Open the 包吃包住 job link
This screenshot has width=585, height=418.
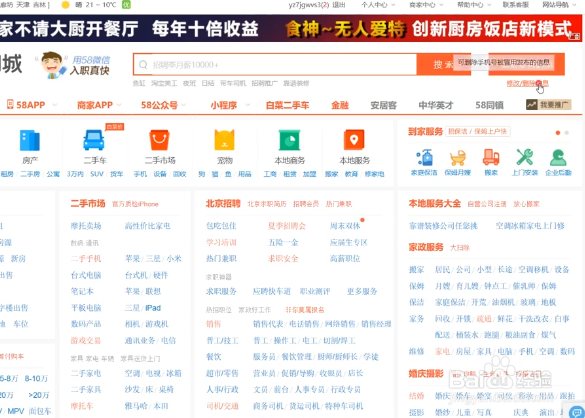(221, 226)
